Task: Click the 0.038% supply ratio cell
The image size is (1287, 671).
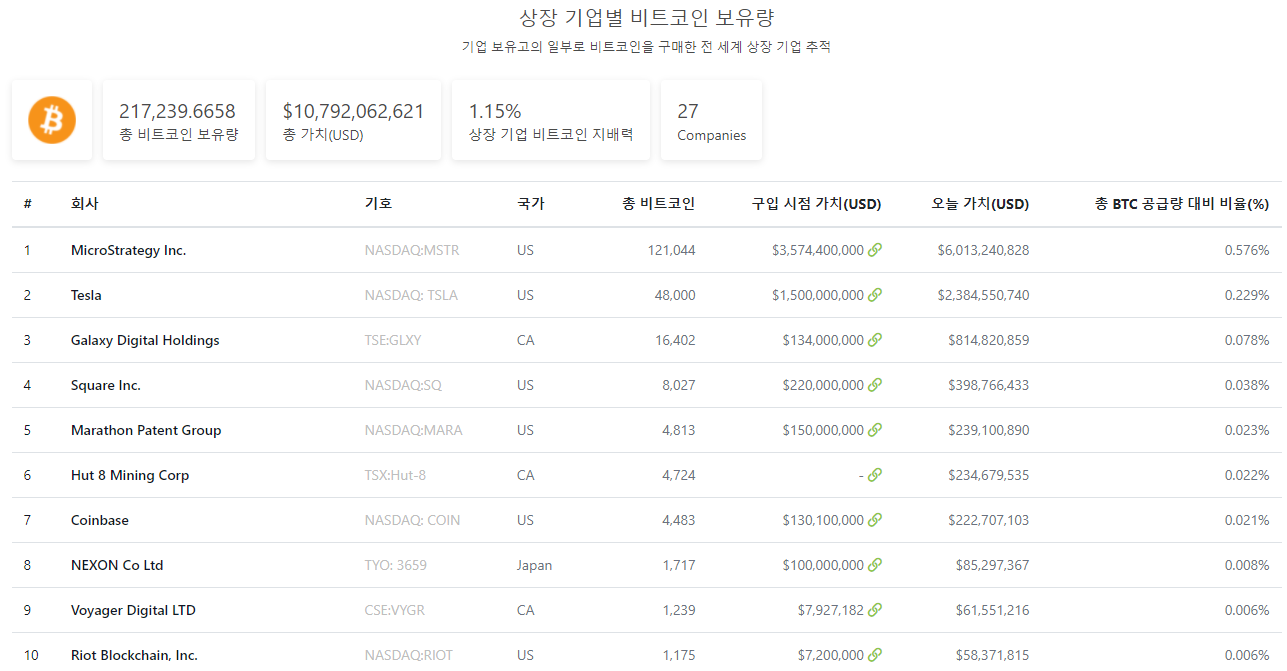Action: click(x=1247, y=385)
